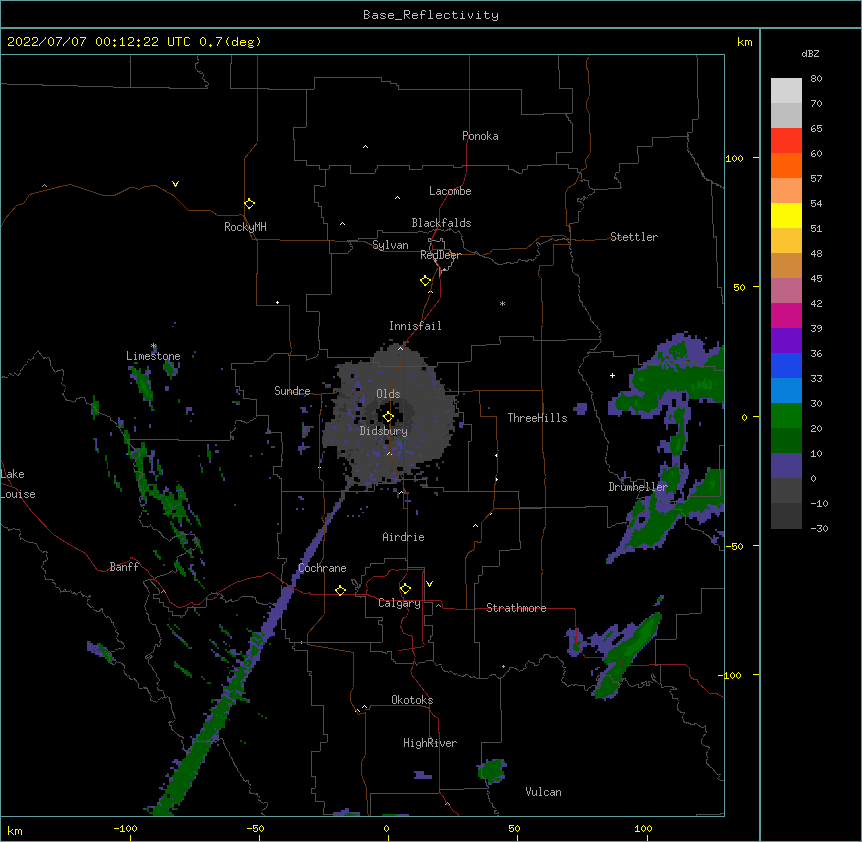This screenshot has height=842, width=862.
Task: Select the RockyMH label
Action: [245, 227]
